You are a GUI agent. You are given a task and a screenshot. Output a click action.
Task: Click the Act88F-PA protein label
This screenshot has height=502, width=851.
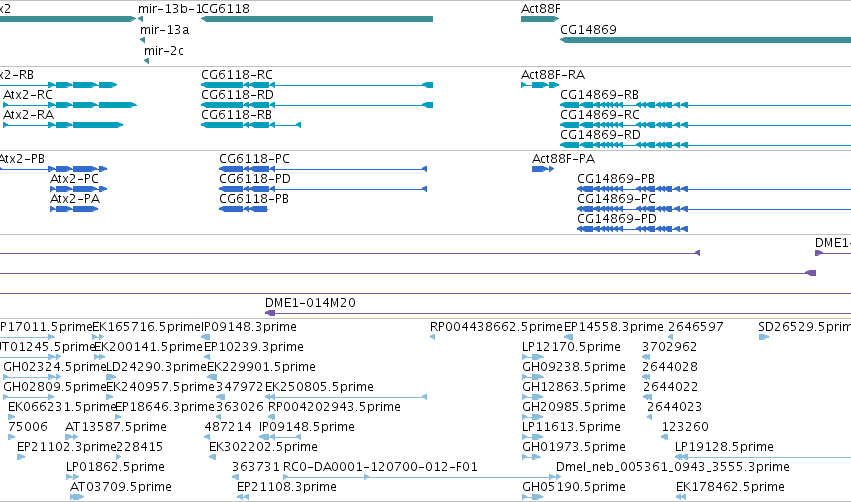click(563, 159)
